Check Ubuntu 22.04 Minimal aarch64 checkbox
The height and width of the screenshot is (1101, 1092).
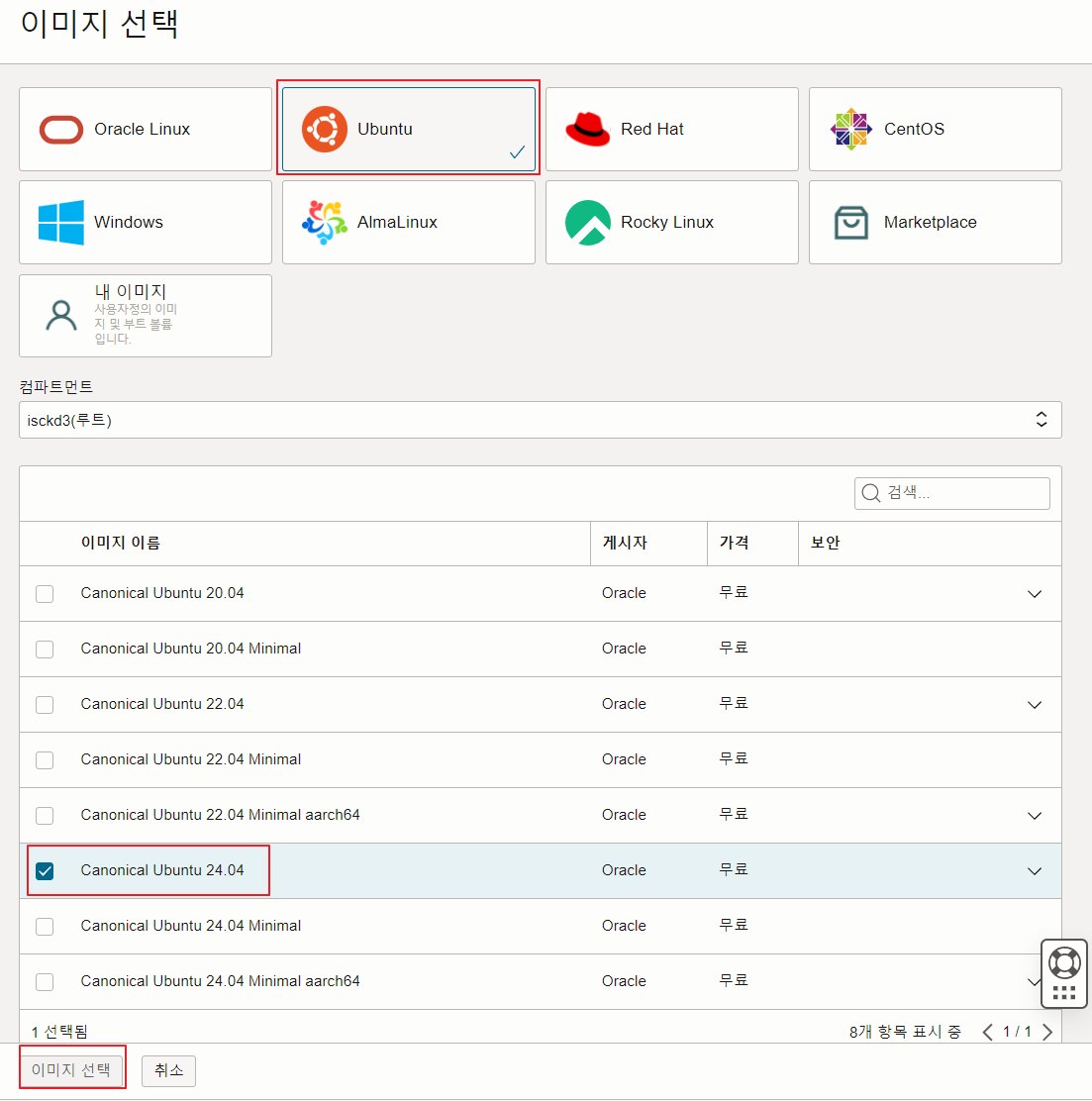click(45, 816)
